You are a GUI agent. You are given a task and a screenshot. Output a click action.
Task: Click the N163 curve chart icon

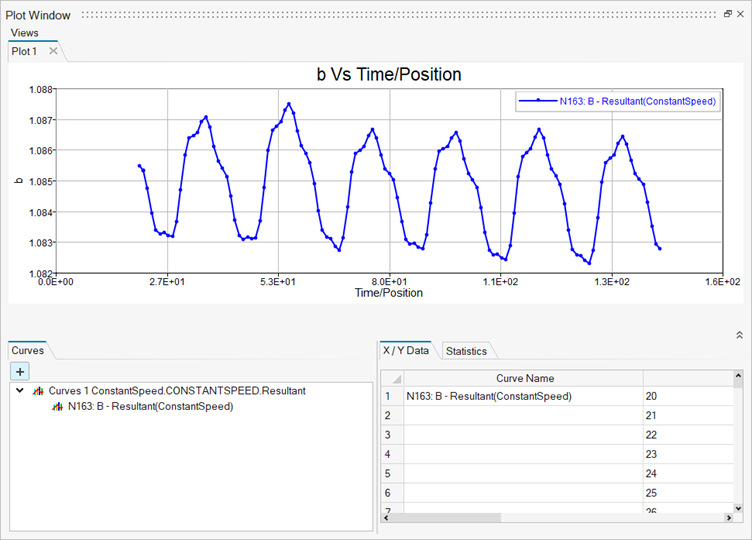(58, 406)
